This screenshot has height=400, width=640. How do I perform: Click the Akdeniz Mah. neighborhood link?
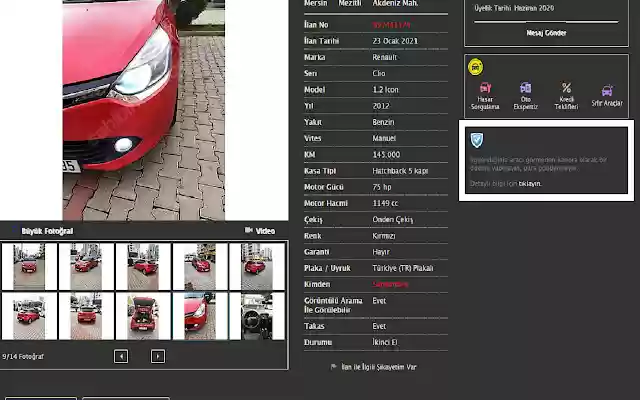coord(396,3)
